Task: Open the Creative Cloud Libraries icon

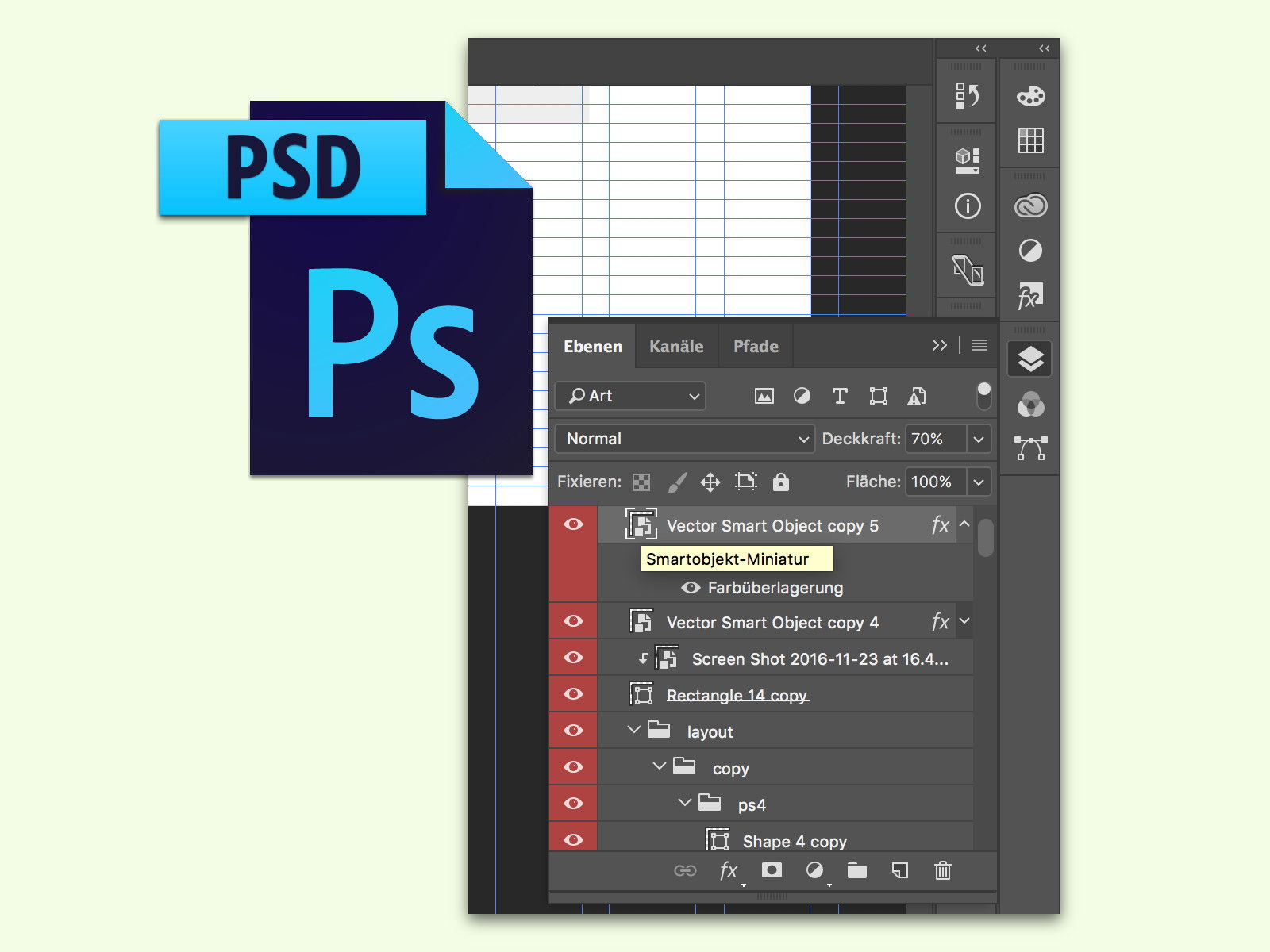Action: pos(1030,206)
